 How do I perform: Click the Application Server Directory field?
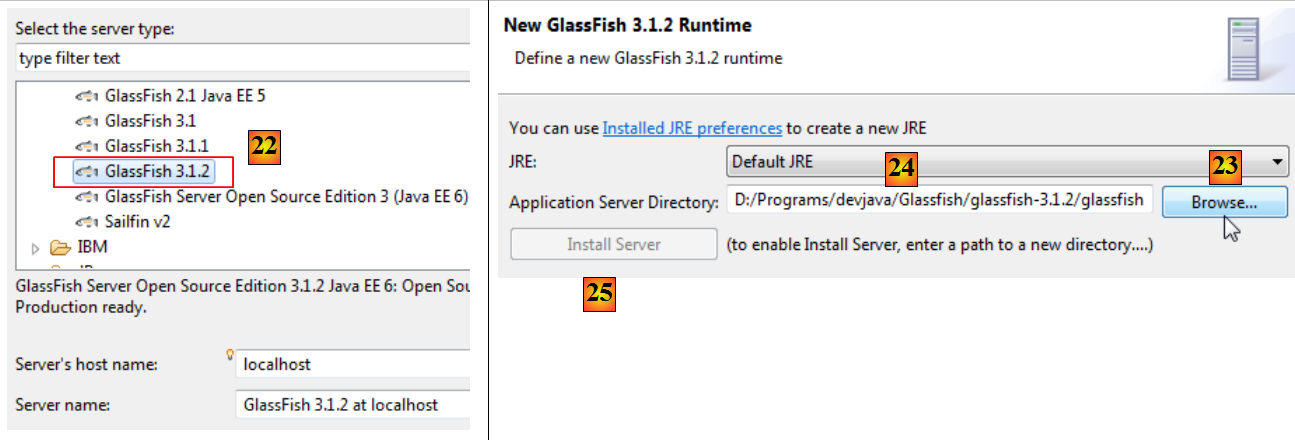coord(938,200)
